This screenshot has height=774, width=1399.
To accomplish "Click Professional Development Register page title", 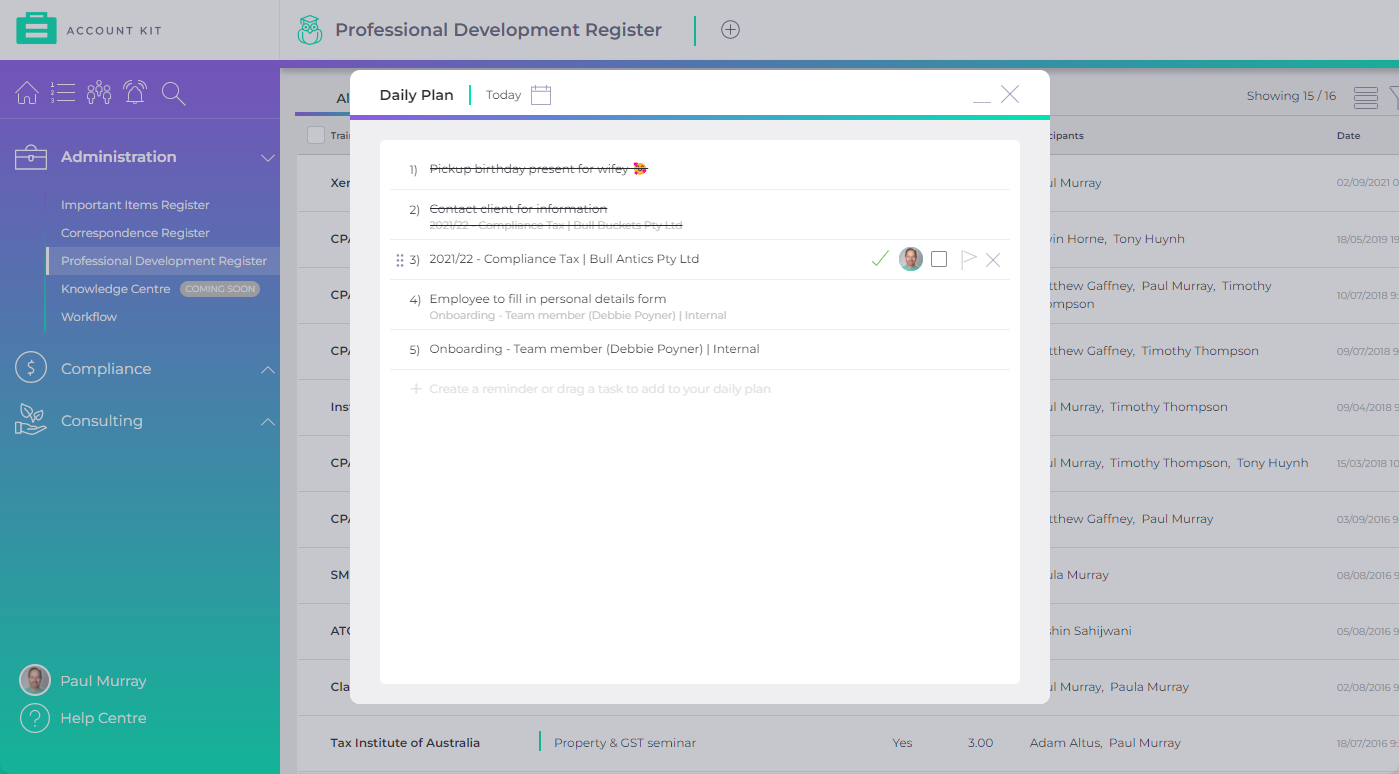I will [498, 30].
